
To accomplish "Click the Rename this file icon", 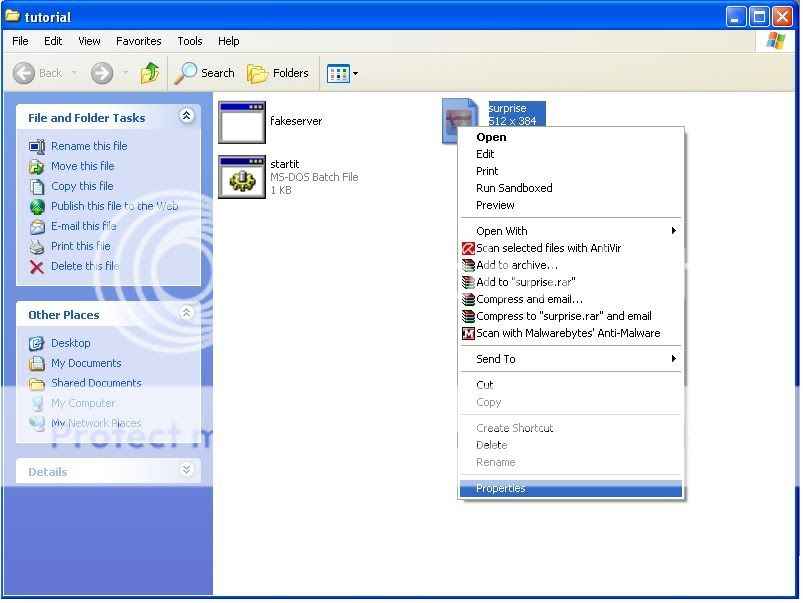I will click(37, 147).
